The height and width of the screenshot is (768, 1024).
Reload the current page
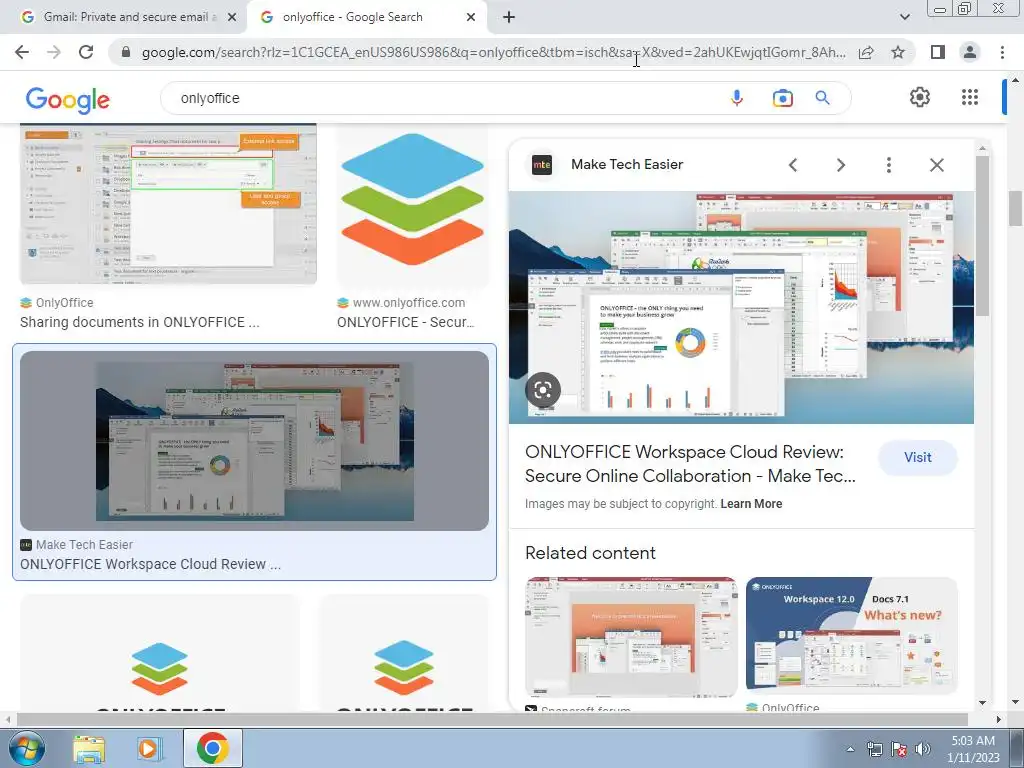(86, 52)
